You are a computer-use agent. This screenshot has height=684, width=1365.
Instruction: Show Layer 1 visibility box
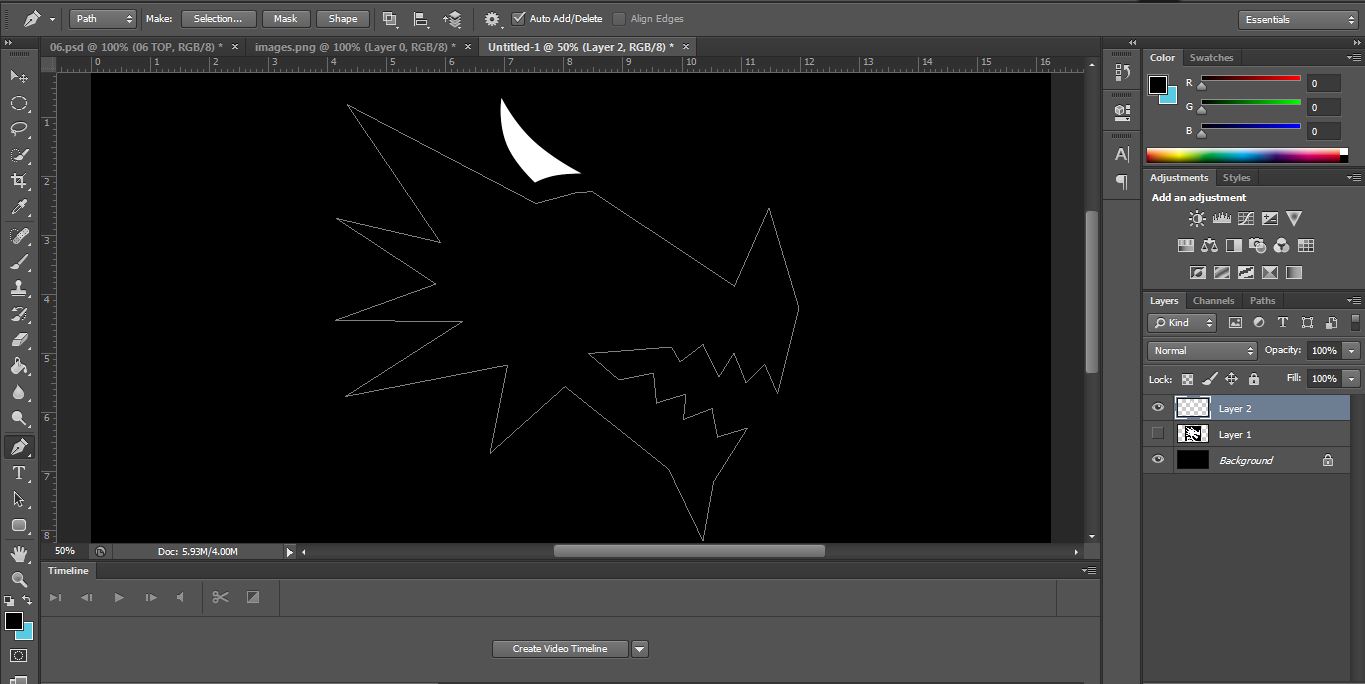[1158, 434]
